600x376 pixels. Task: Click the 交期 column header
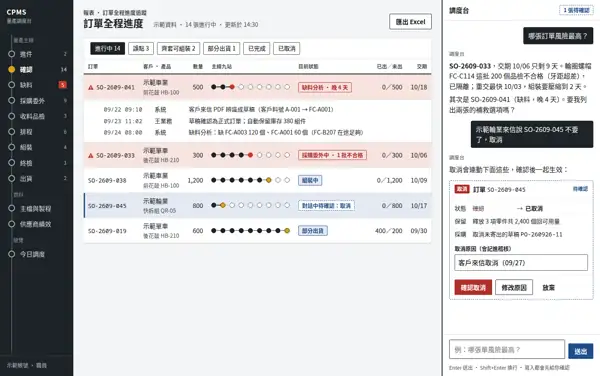click(x=422, y=67)
